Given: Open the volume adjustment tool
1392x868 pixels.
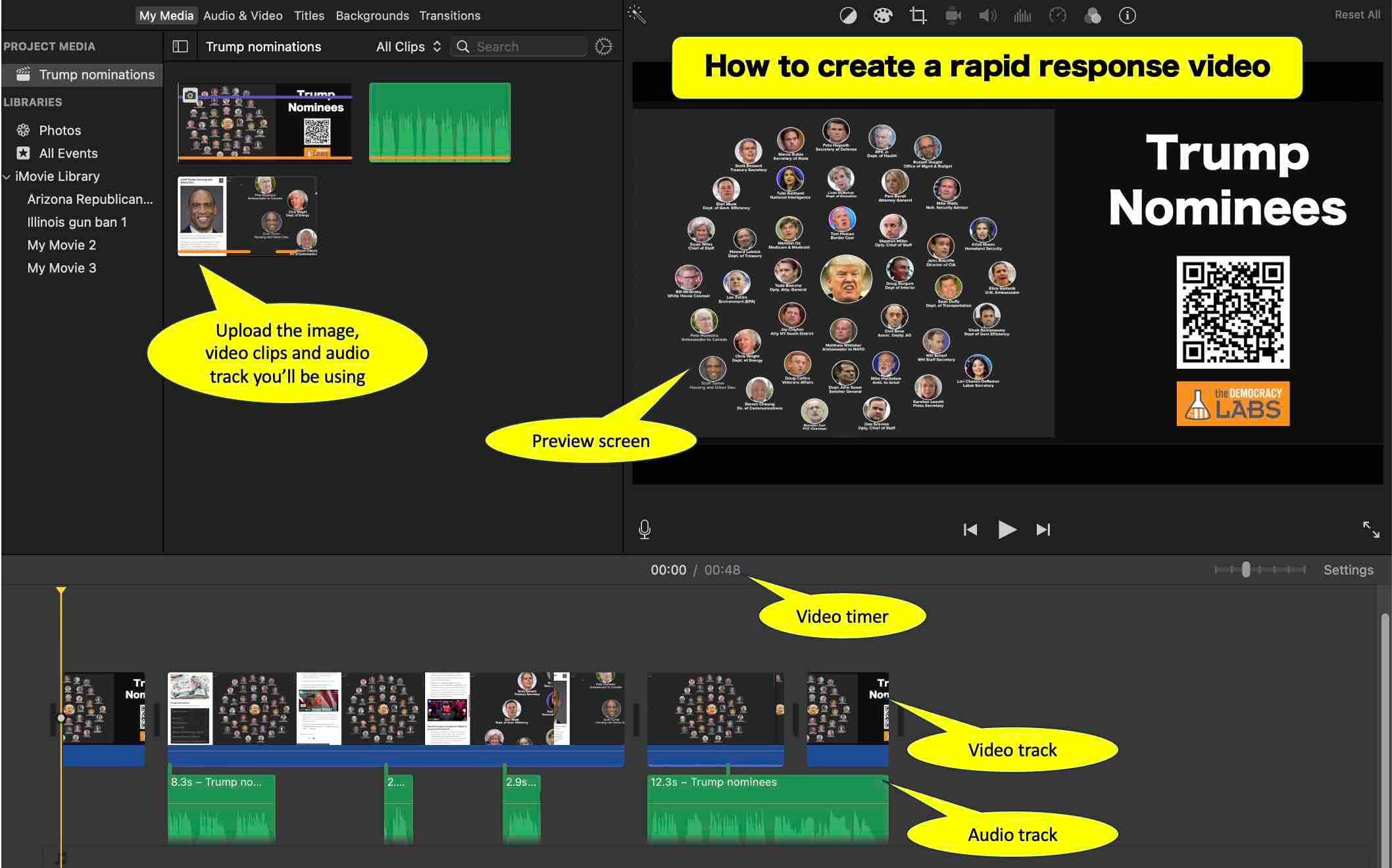Looking at the screenshot, I should point(987,16).
